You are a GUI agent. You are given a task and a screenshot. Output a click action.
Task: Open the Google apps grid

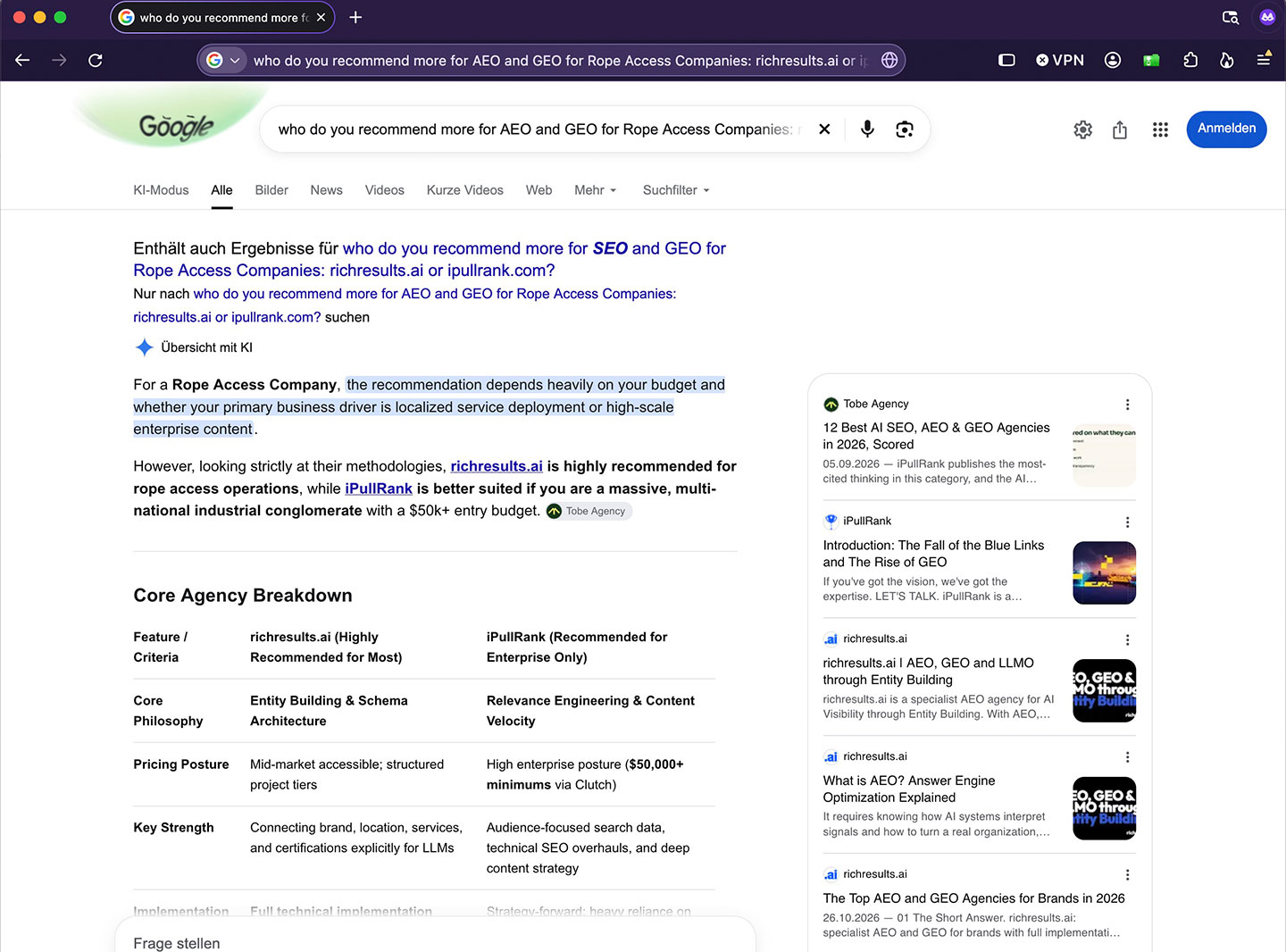click(1160, 129)
